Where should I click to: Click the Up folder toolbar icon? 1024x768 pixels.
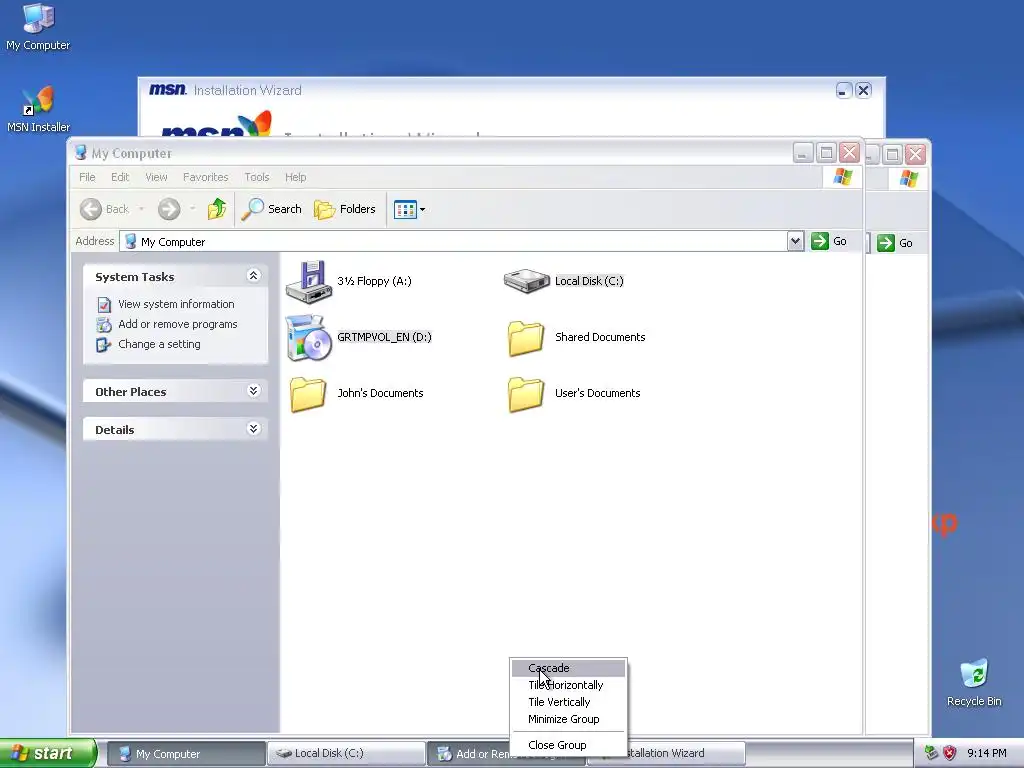(x=217, y=209)
